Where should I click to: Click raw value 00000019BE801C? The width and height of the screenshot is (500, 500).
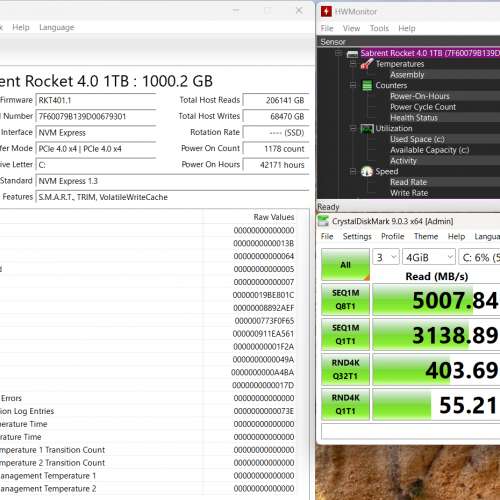(263, 295)
